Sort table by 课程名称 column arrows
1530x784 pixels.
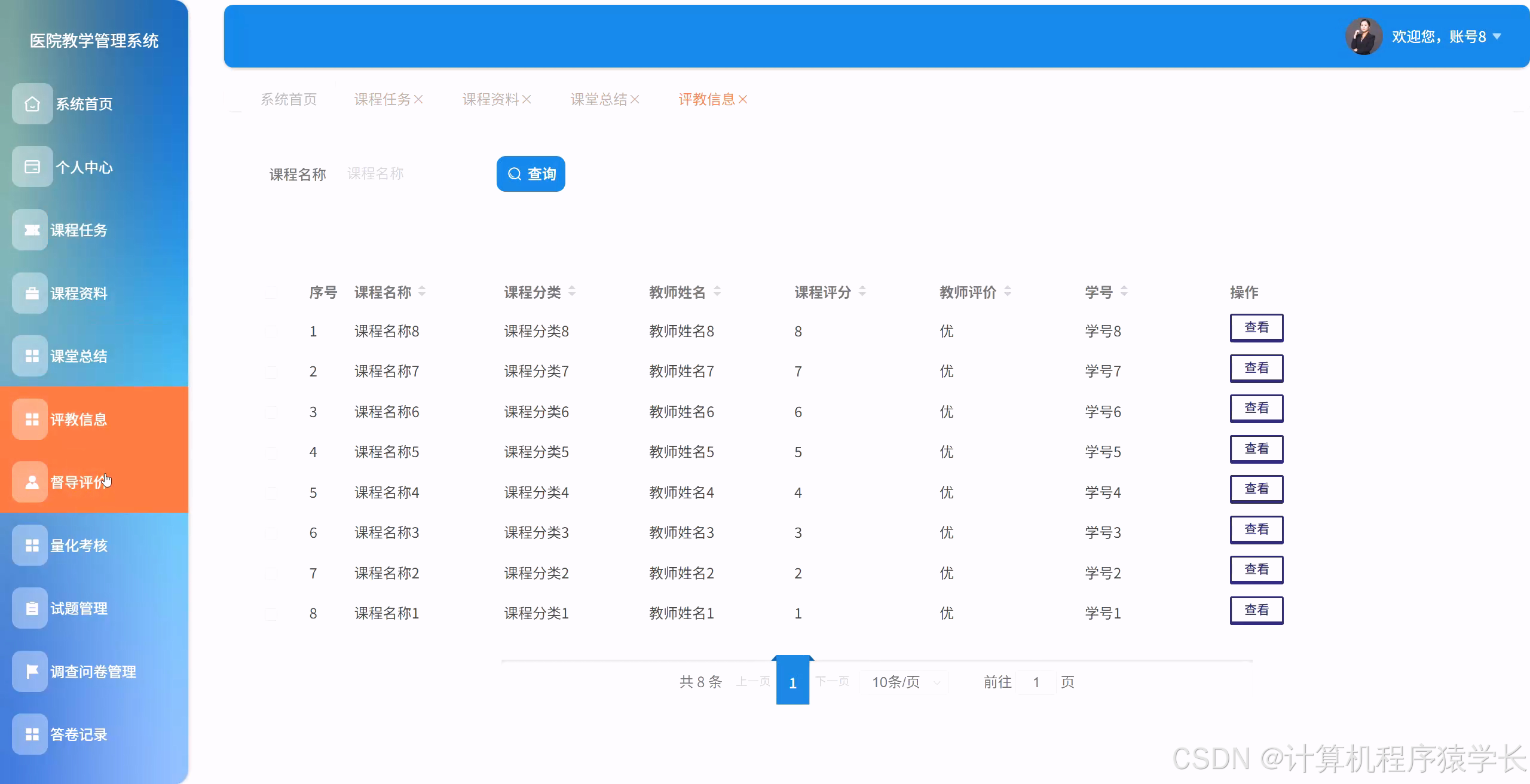[422, 292]
